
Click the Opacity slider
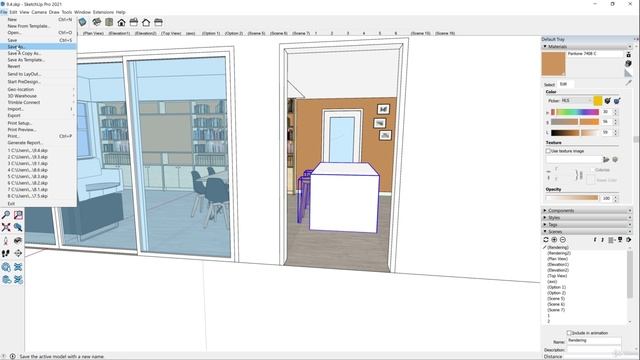coord(572,198)
